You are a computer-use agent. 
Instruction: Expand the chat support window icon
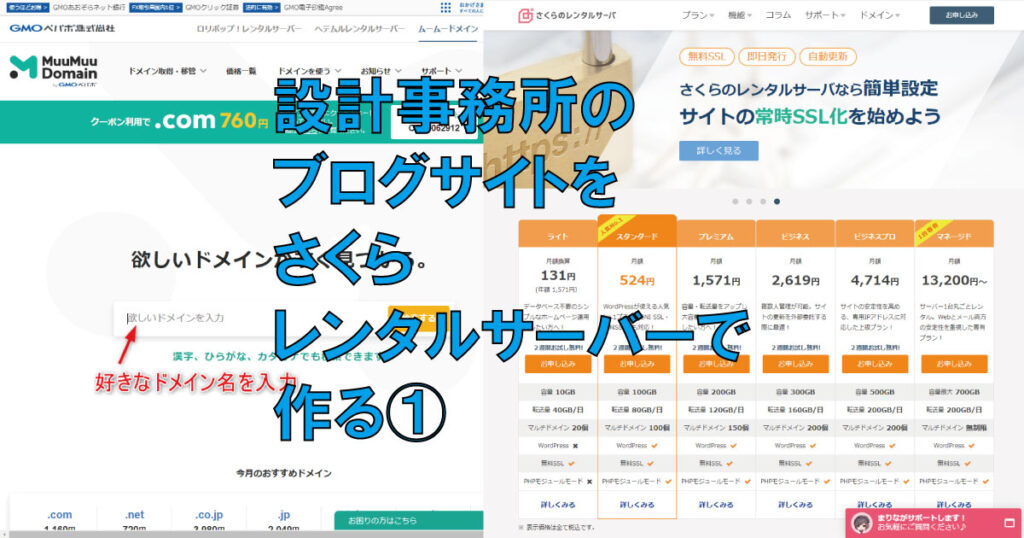coord(1010,523)
